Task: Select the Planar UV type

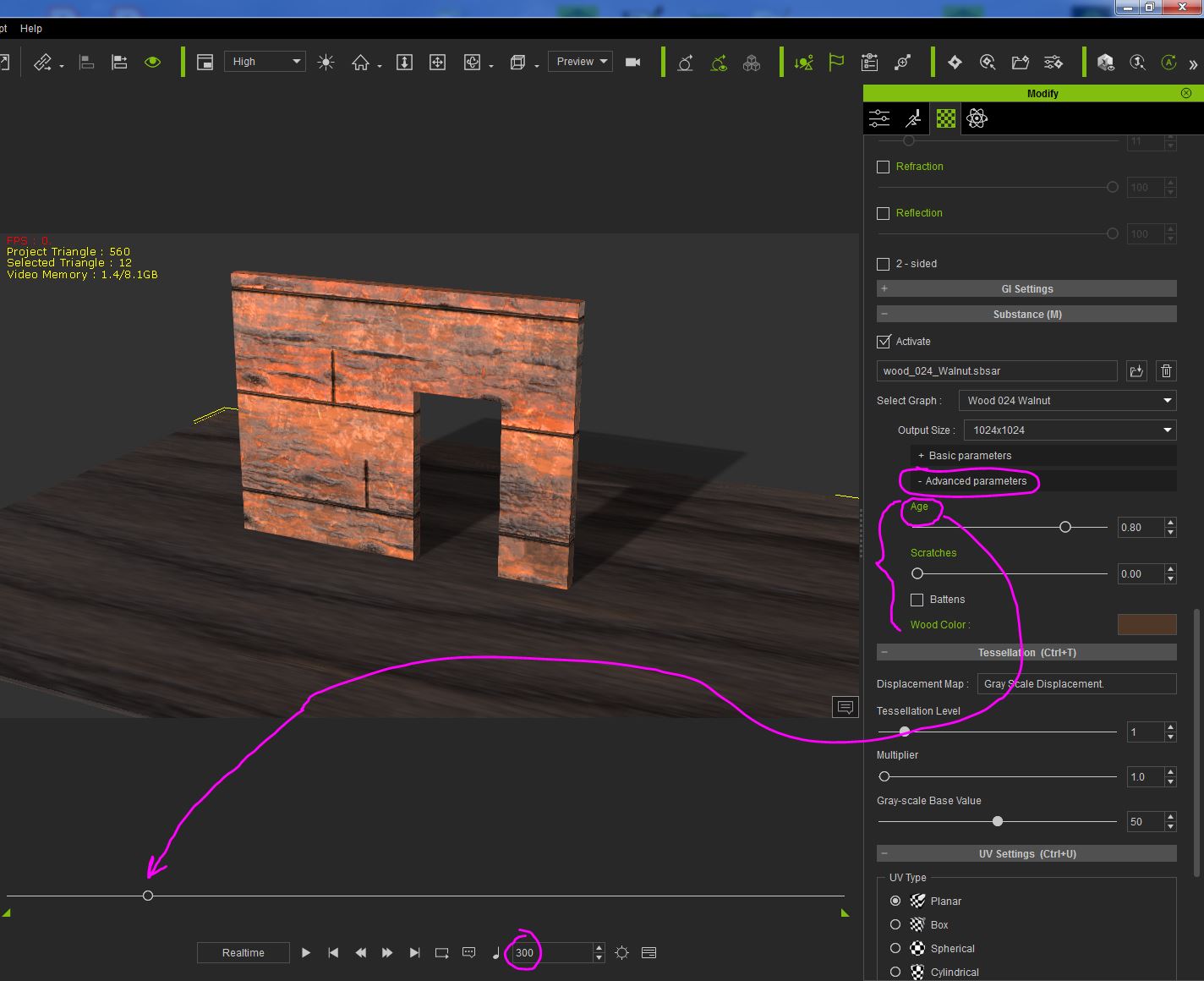Action: (x=895, y=902)
